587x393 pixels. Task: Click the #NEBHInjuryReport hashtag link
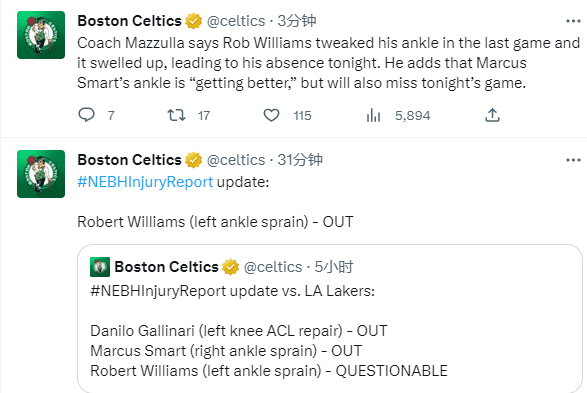tap(145, 182)
